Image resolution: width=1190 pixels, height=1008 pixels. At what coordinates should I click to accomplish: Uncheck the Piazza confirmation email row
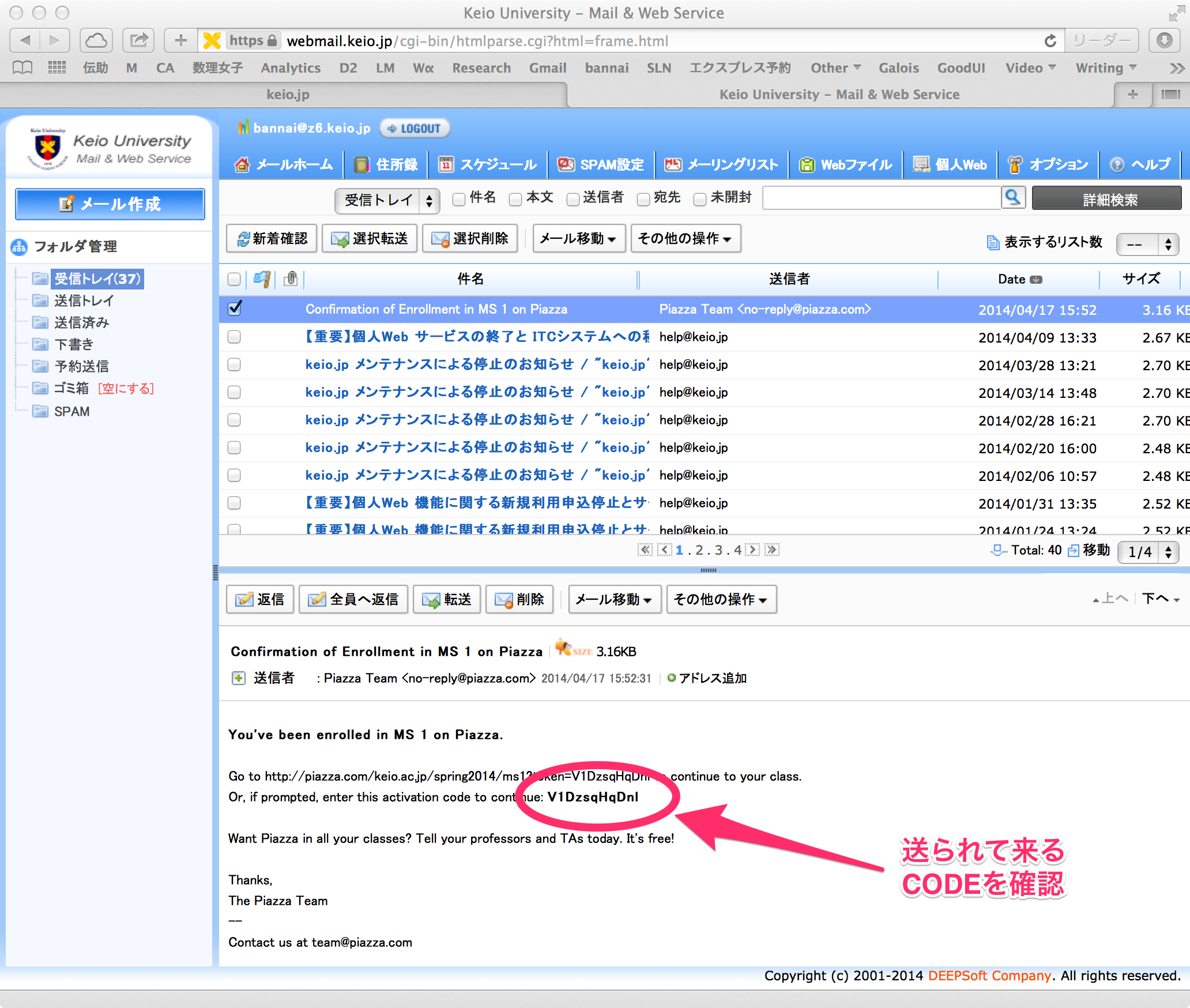[x=234, y=309]
